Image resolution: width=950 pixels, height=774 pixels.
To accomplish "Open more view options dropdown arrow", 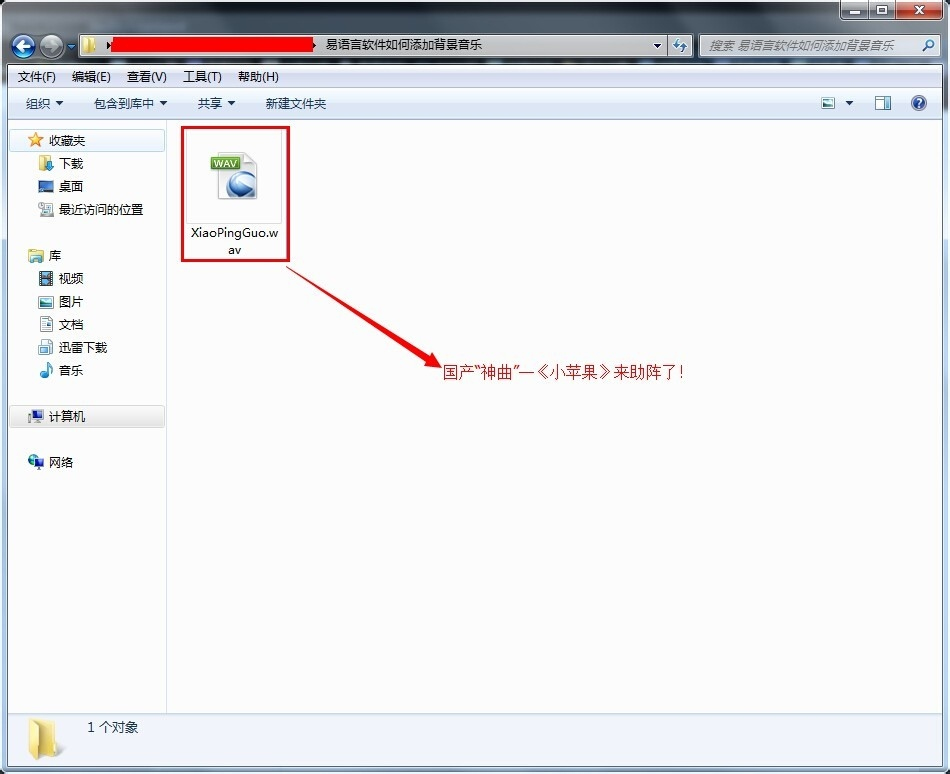I will pyautogui.click(x=849, y=104).
